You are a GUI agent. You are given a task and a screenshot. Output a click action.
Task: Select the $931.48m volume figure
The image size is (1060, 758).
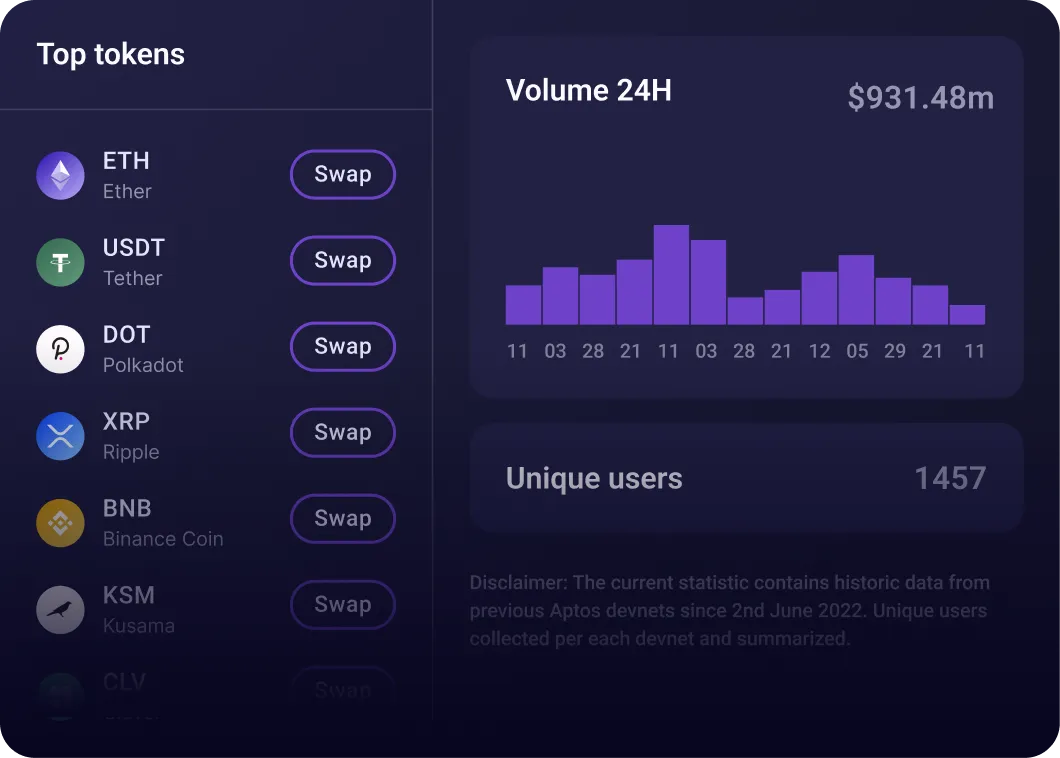click(x=920, y=98)
